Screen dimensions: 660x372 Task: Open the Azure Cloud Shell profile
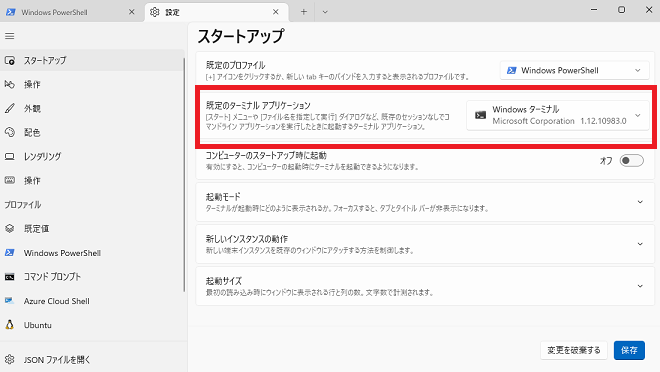click(92, 301)
